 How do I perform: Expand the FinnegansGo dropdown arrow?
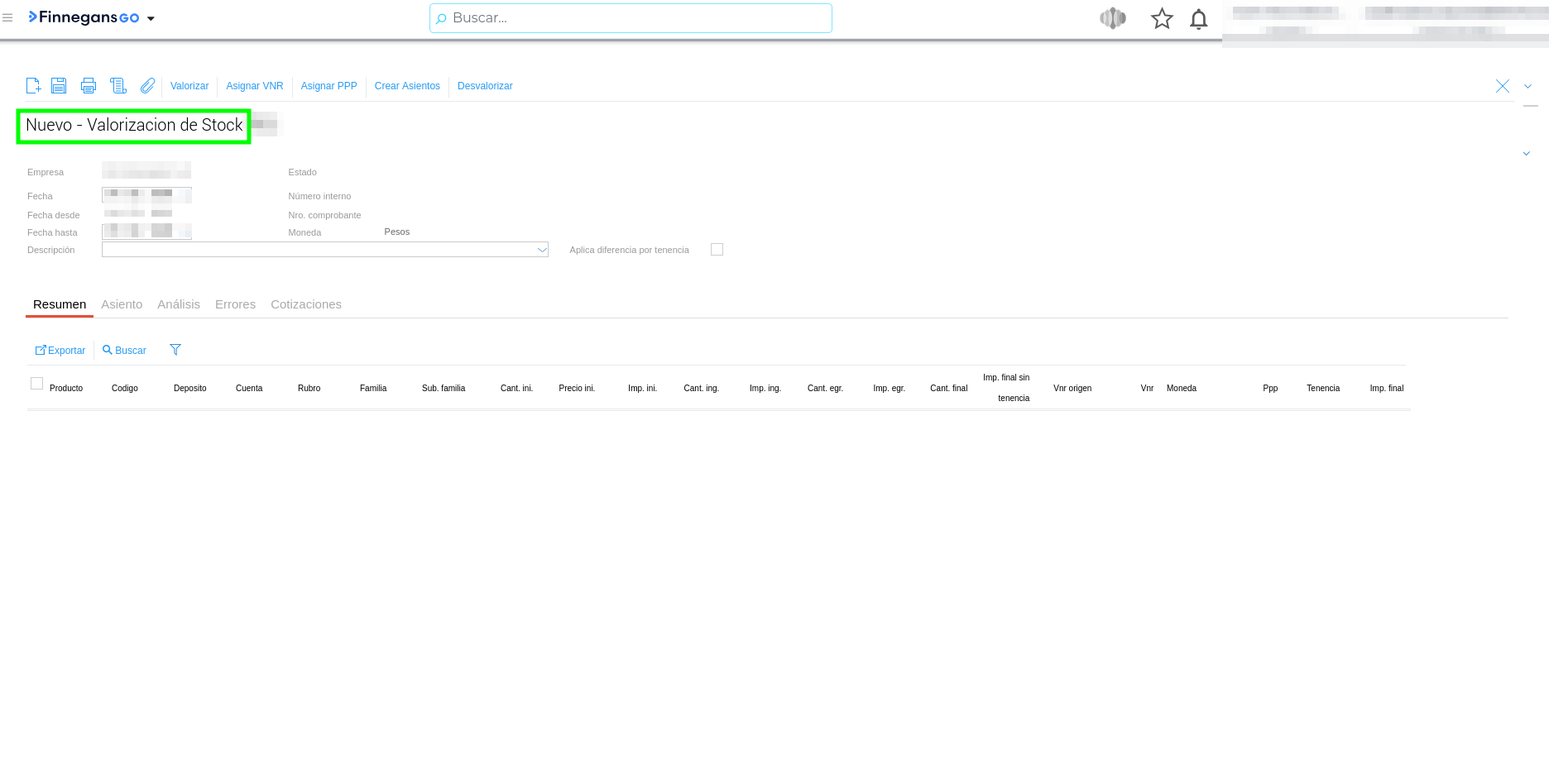point(151,18)
